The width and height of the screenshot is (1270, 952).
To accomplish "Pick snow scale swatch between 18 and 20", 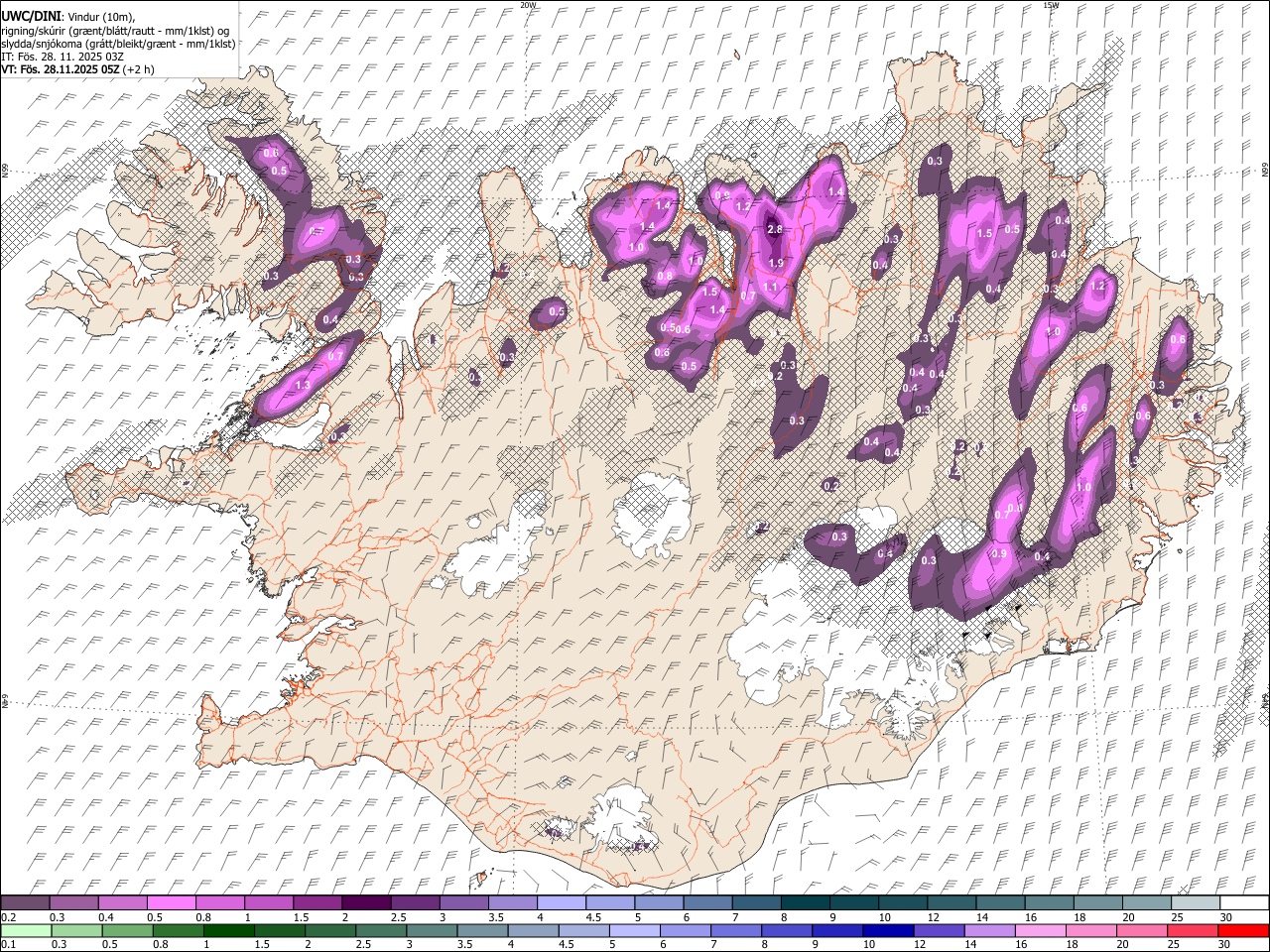I will [x=1096, y=902].
